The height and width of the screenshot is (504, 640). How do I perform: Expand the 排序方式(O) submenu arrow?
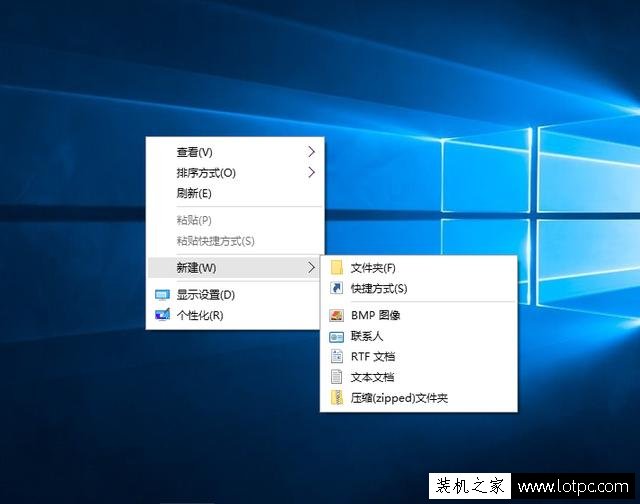(x=311, y=172)
